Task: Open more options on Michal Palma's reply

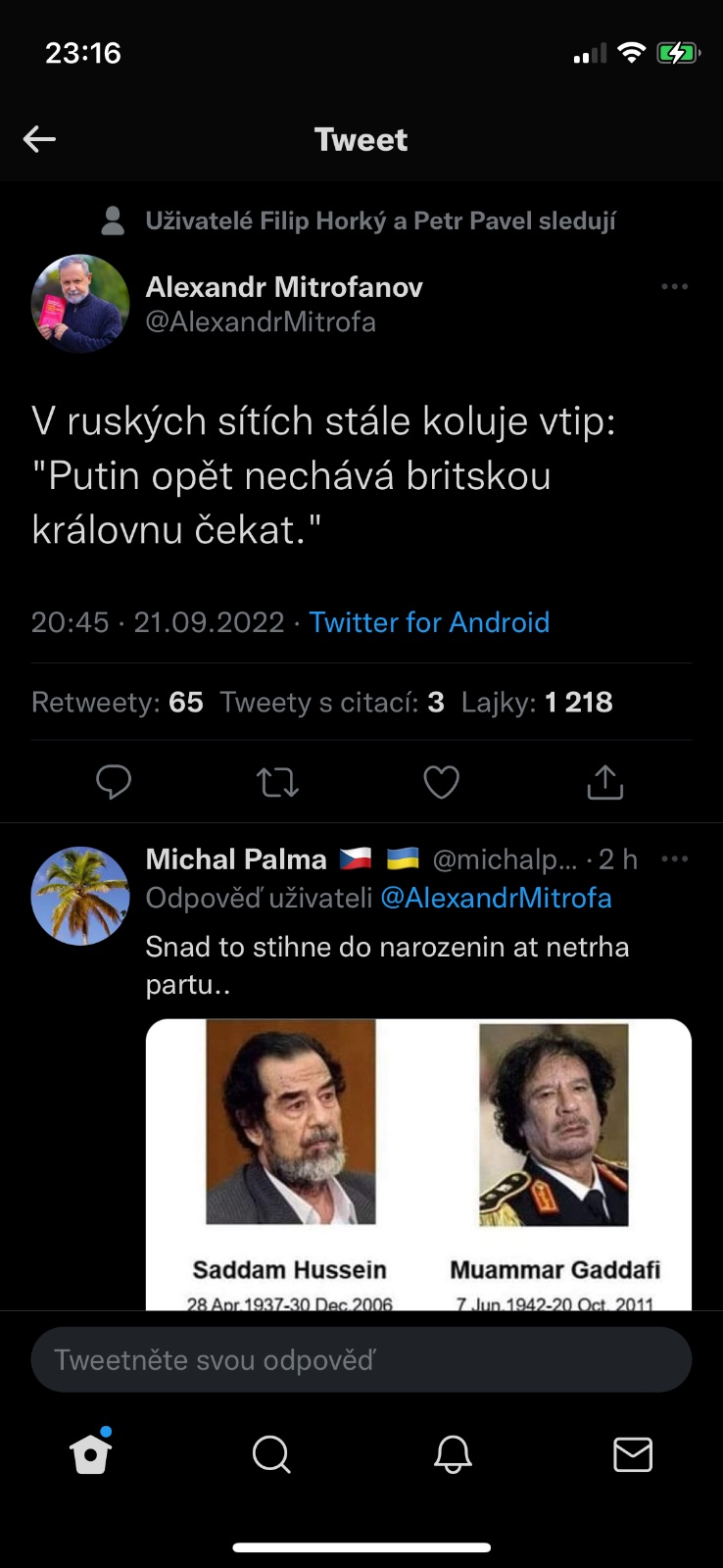Action: [x=674, y=859]
